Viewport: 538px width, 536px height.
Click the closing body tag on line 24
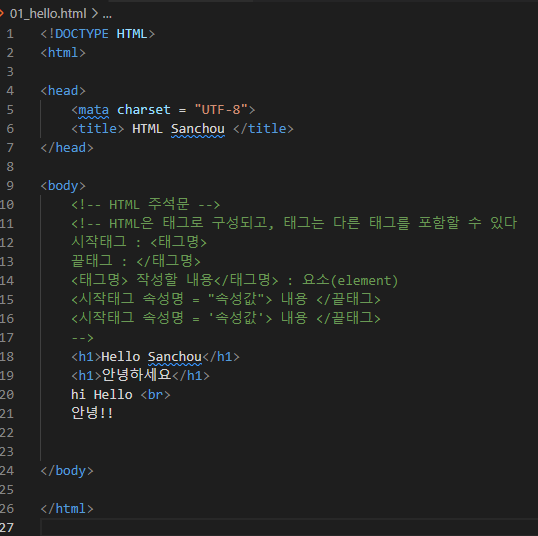(67, 471)
